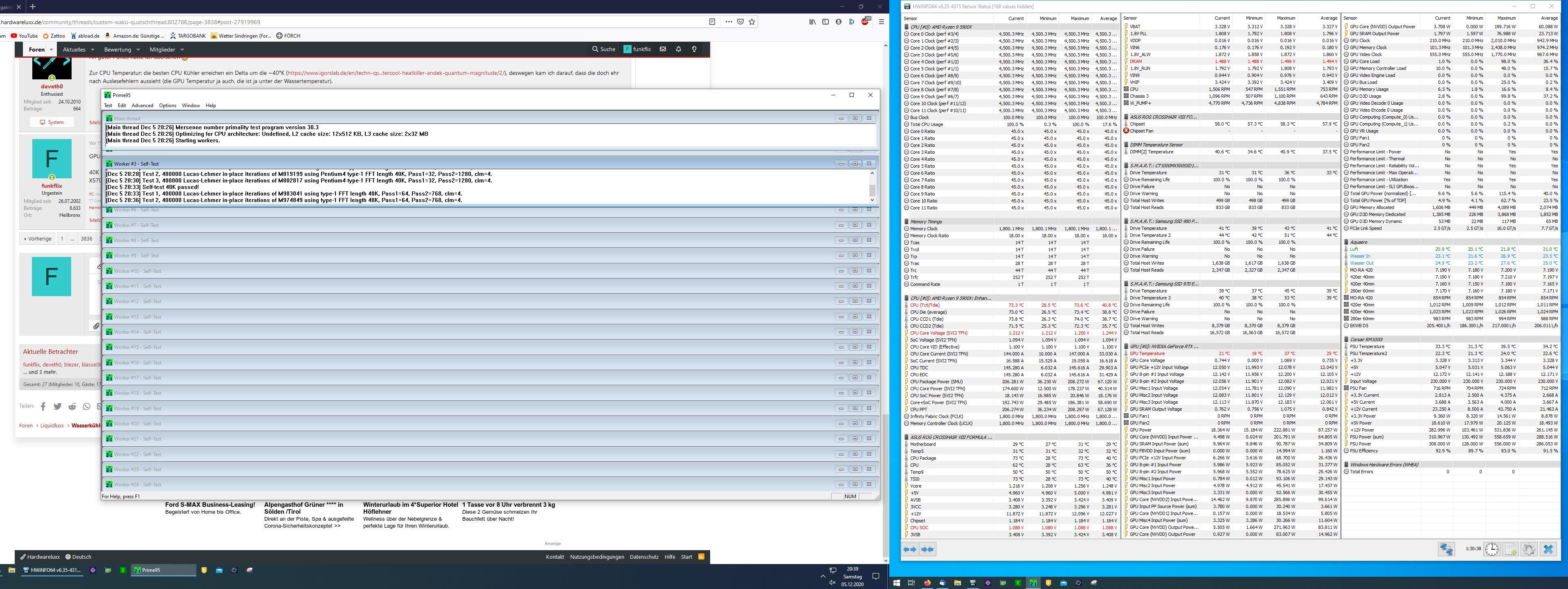
Task: Click HWiNFO shrink columns arrows button
Action: click(928, 549)
